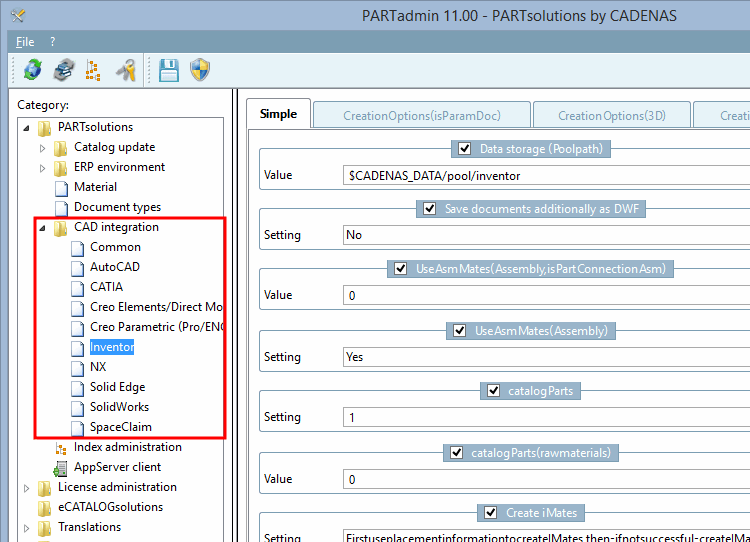Screen dimensions: 750x542
Task: Click the Catalog update folder icon
Action: 61,148
